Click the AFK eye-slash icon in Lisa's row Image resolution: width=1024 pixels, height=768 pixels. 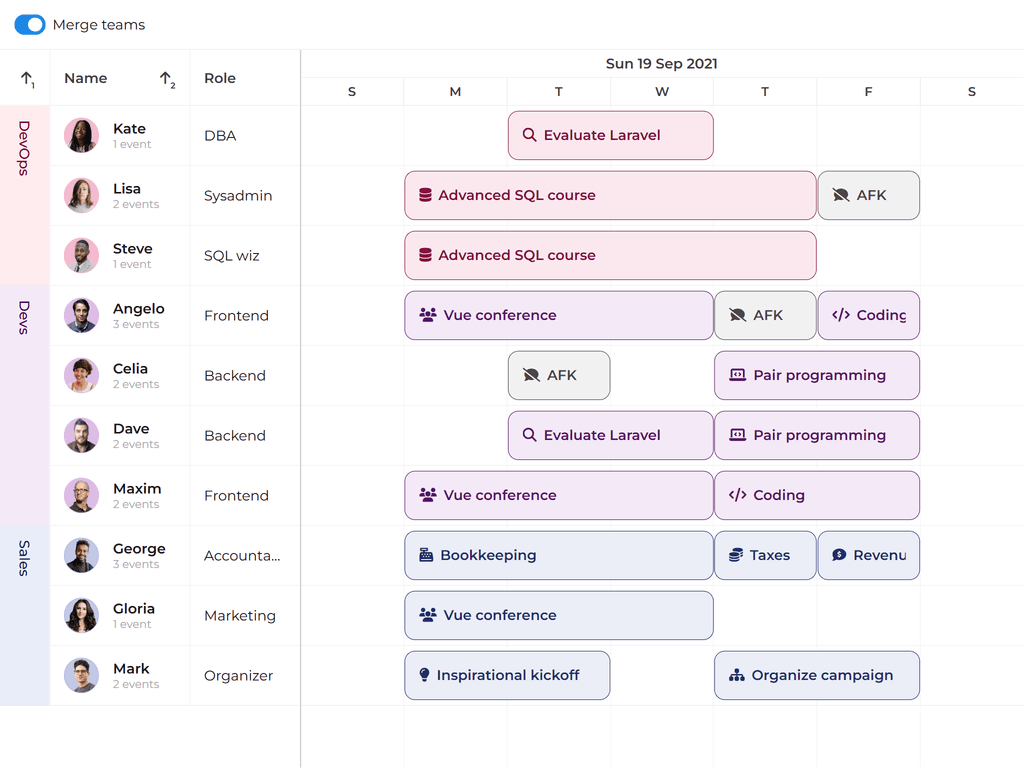click(841, 195)
